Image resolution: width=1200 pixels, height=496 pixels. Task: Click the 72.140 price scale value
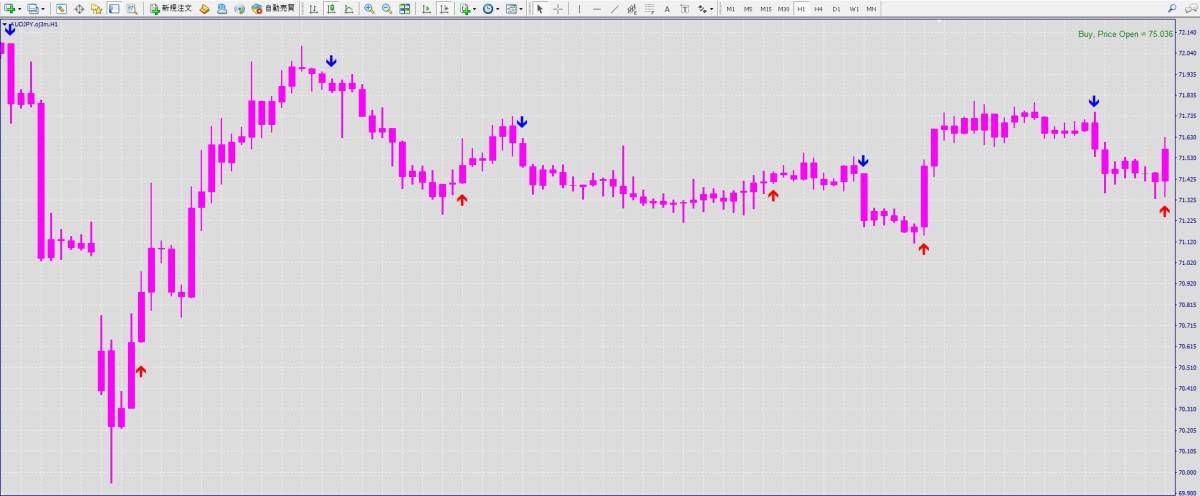[x=1188, y=33]
